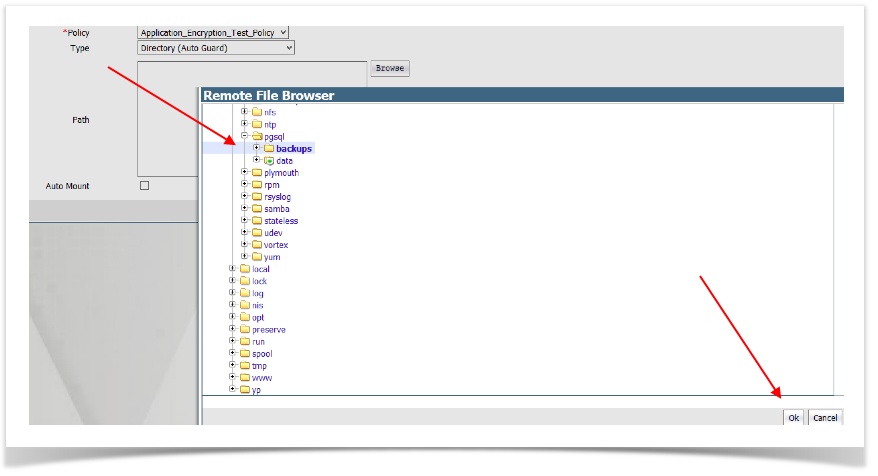The width and height of the screenshot is (878, 476).
Task: Click the Browse button
Action: pos(389,68)
